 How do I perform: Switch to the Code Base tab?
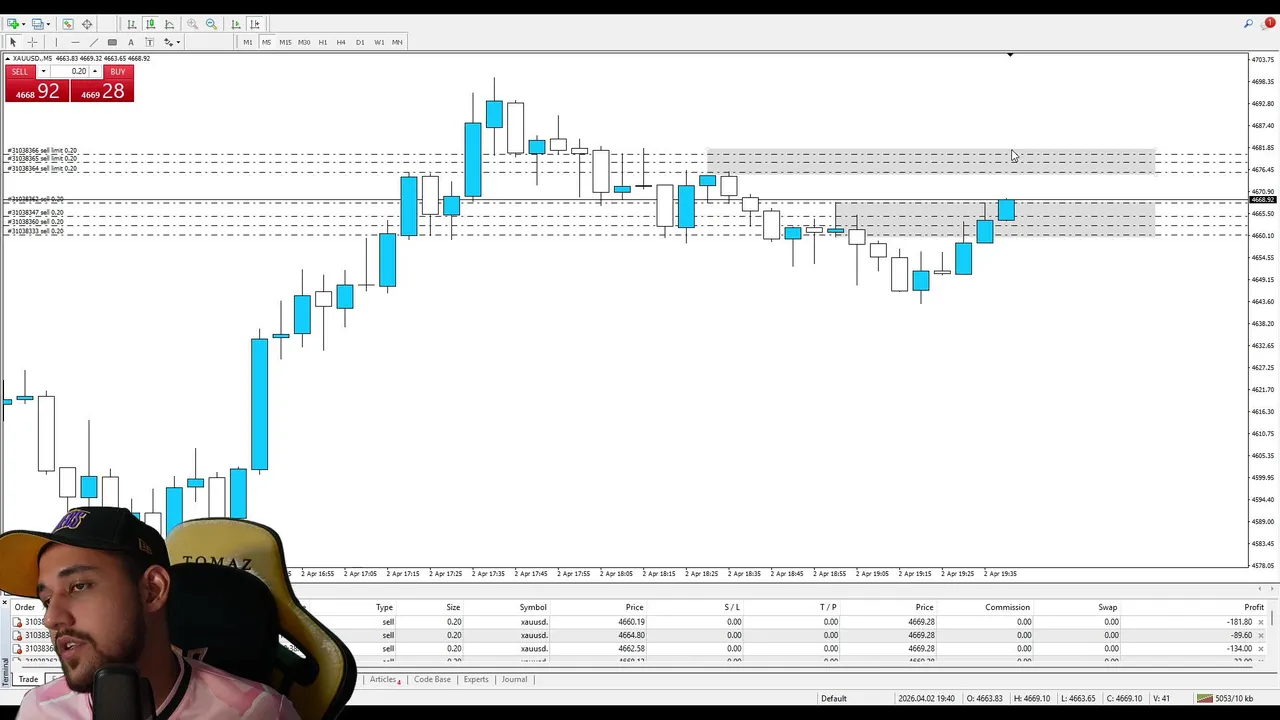pos(432,679)
